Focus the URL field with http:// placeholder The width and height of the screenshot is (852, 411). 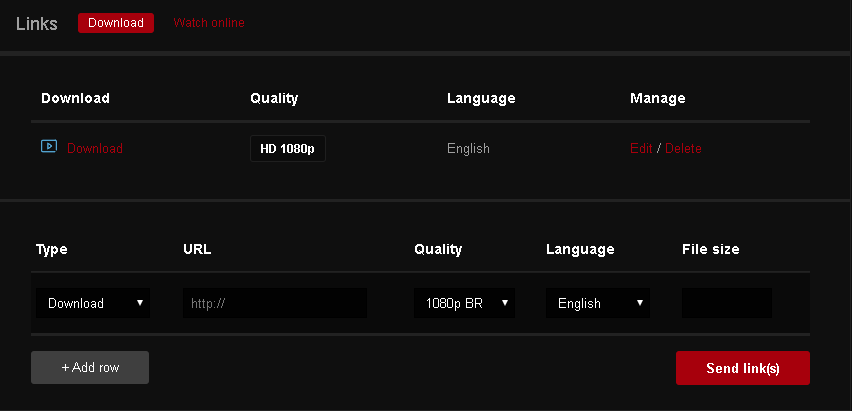coord(275,303)
